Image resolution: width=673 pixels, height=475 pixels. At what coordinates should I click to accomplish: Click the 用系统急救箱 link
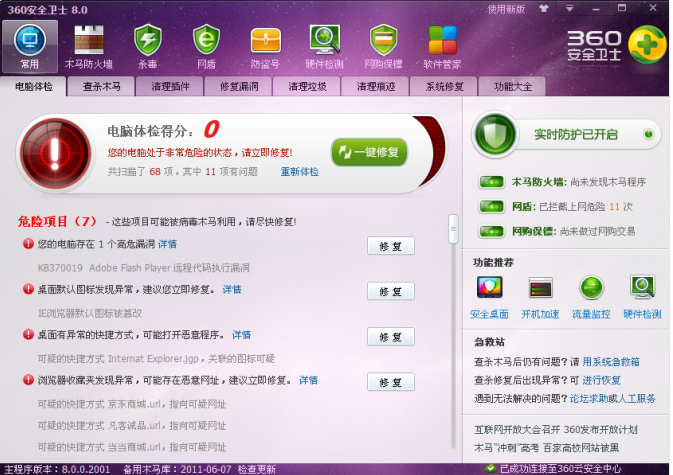pyautogui.click(x=611, y=362)
